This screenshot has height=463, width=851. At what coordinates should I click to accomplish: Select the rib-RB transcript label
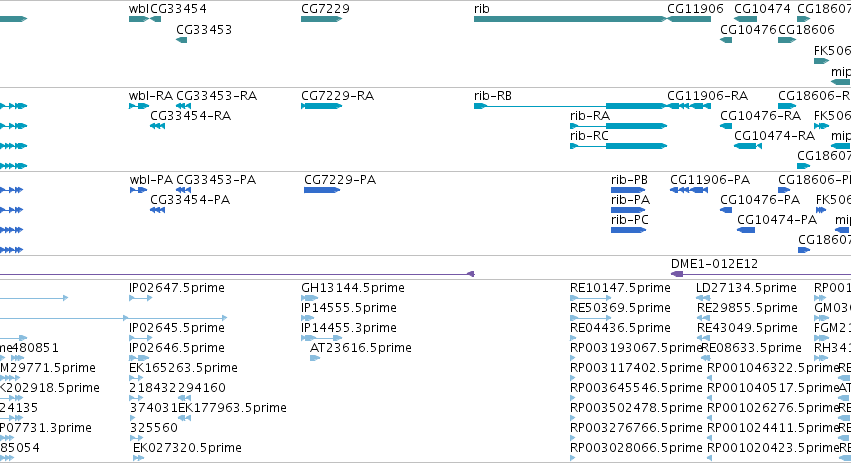(493, 96)
